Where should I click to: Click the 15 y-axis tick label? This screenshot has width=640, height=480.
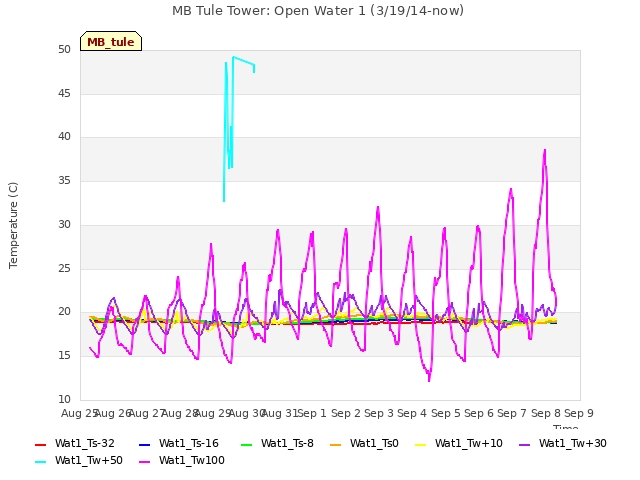[x=64, y=356]
